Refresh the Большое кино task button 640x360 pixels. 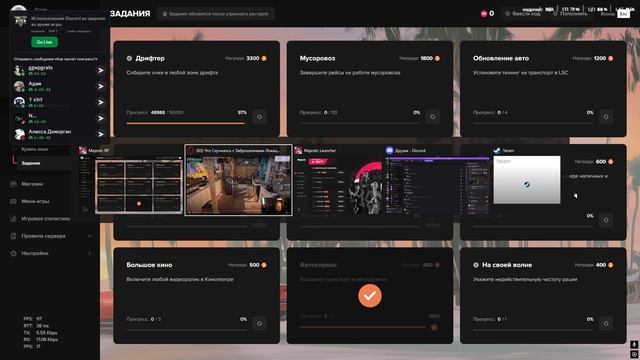259,323
